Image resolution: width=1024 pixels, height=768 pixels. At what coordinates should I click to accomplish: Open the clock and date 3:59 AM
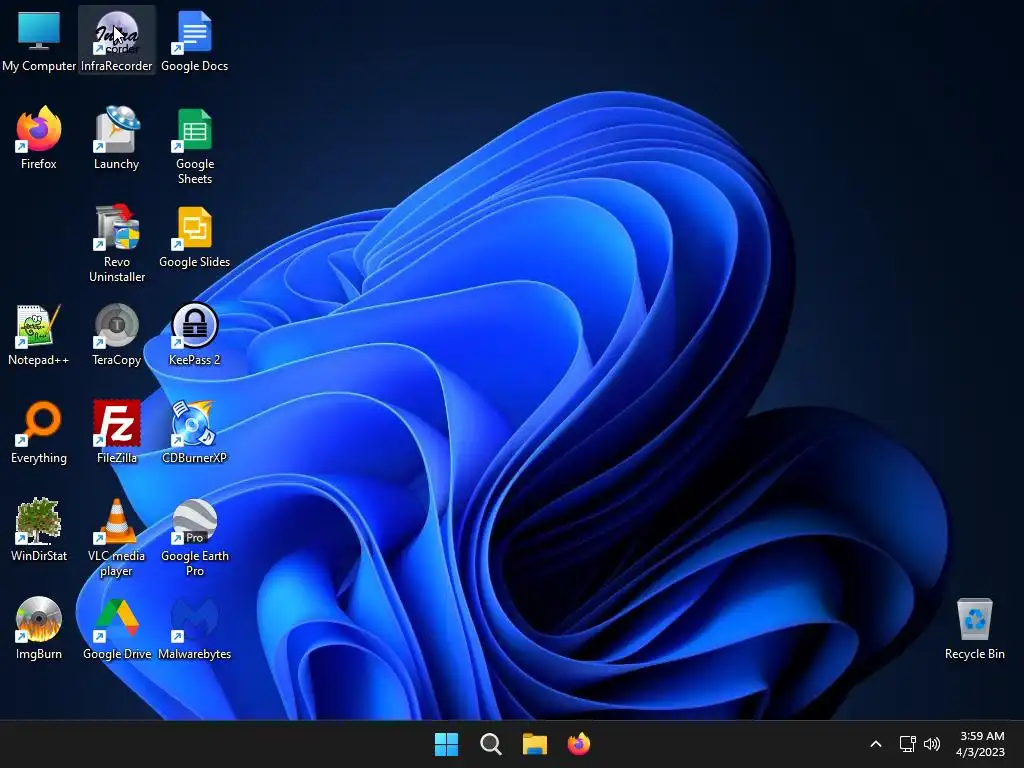(981, 744)
